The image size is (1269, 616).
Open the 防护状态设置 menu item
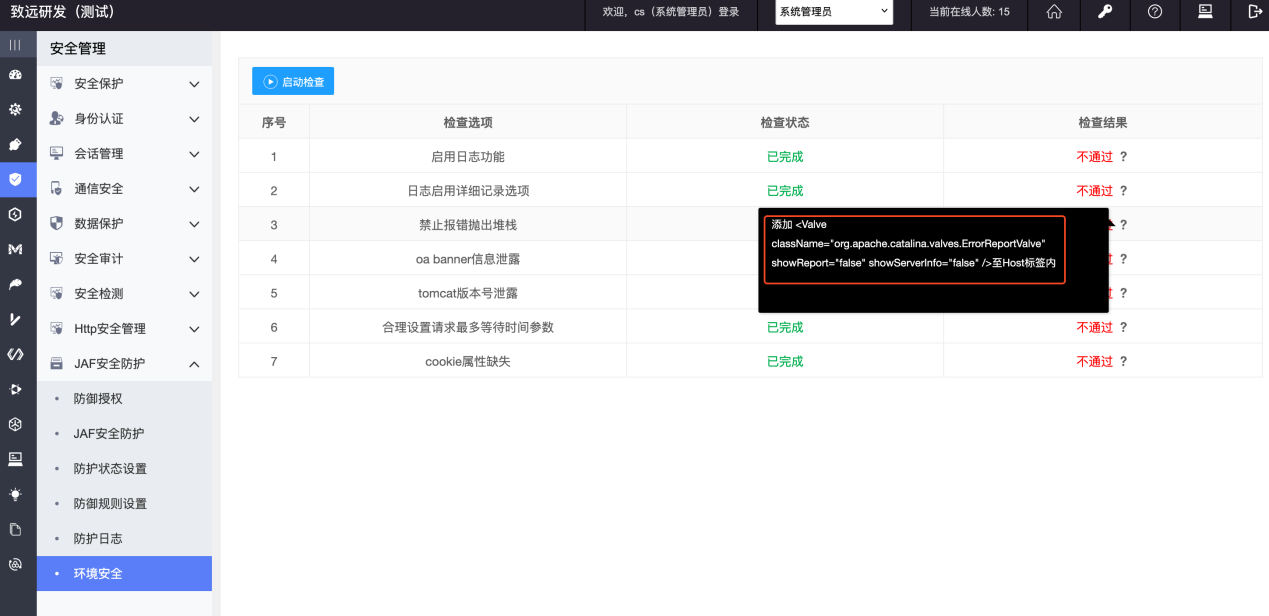pos(110,469)
